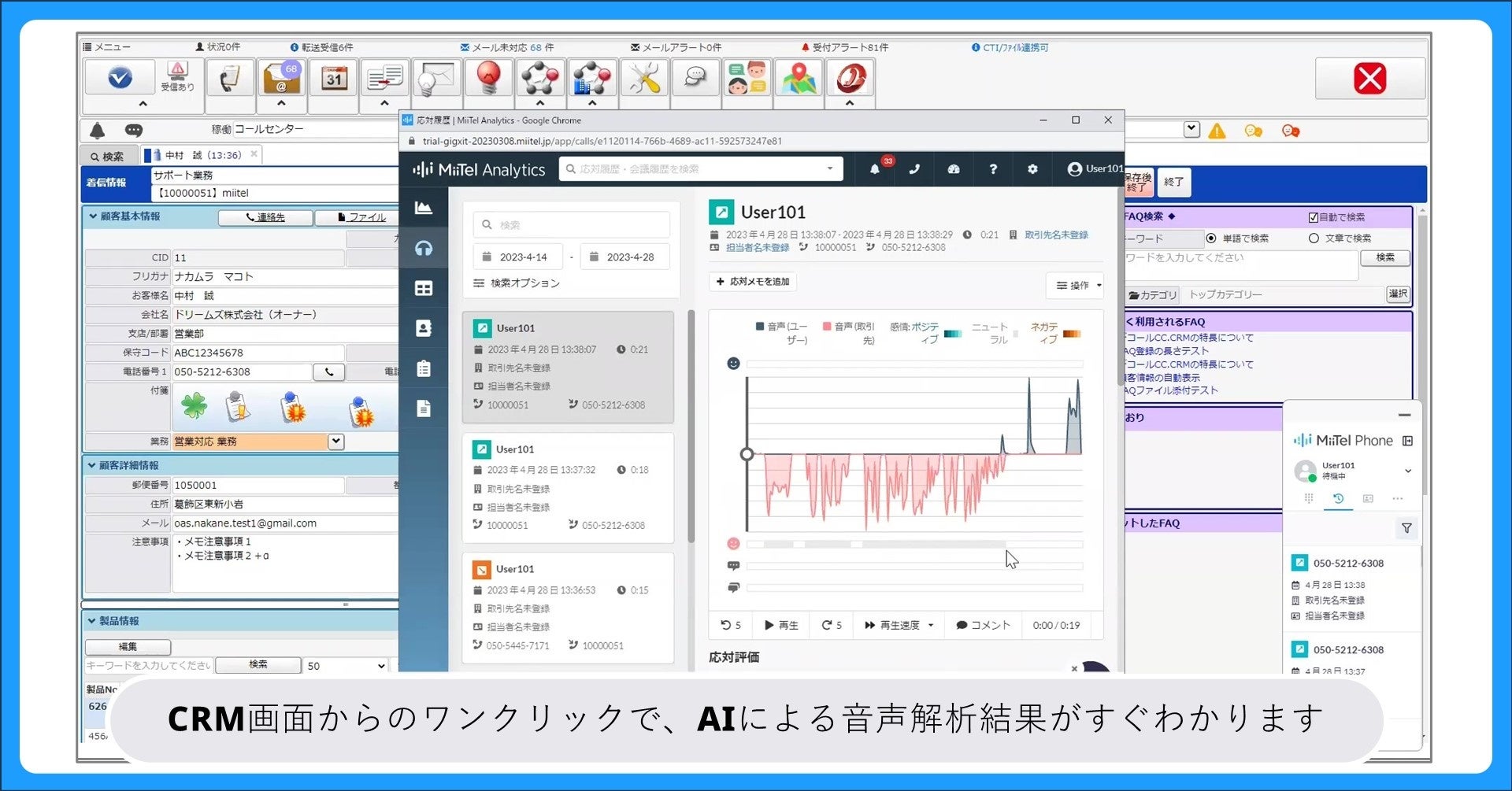This screenshot has height=791, width=1512.
Task: Open the 再生速度 playback speed dropdown
Action: (899, 625)
